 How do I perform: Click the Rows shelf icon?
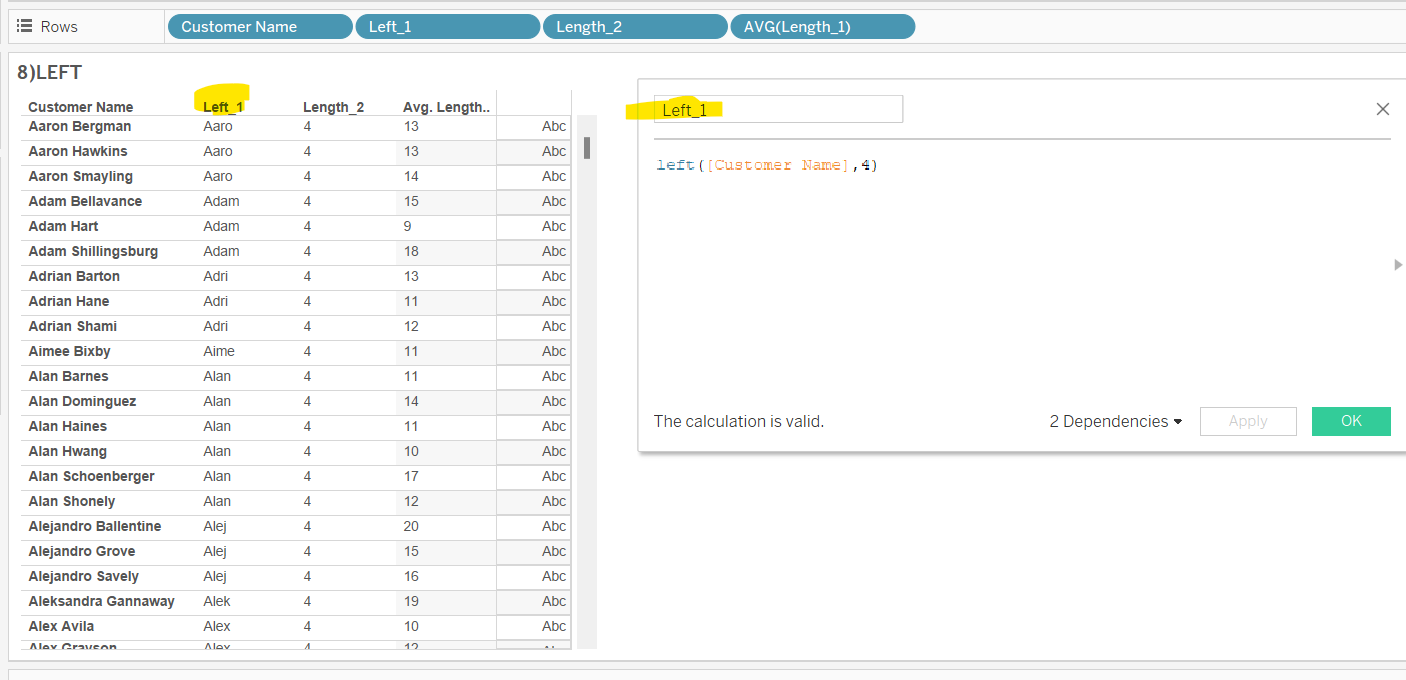point(25,26)
